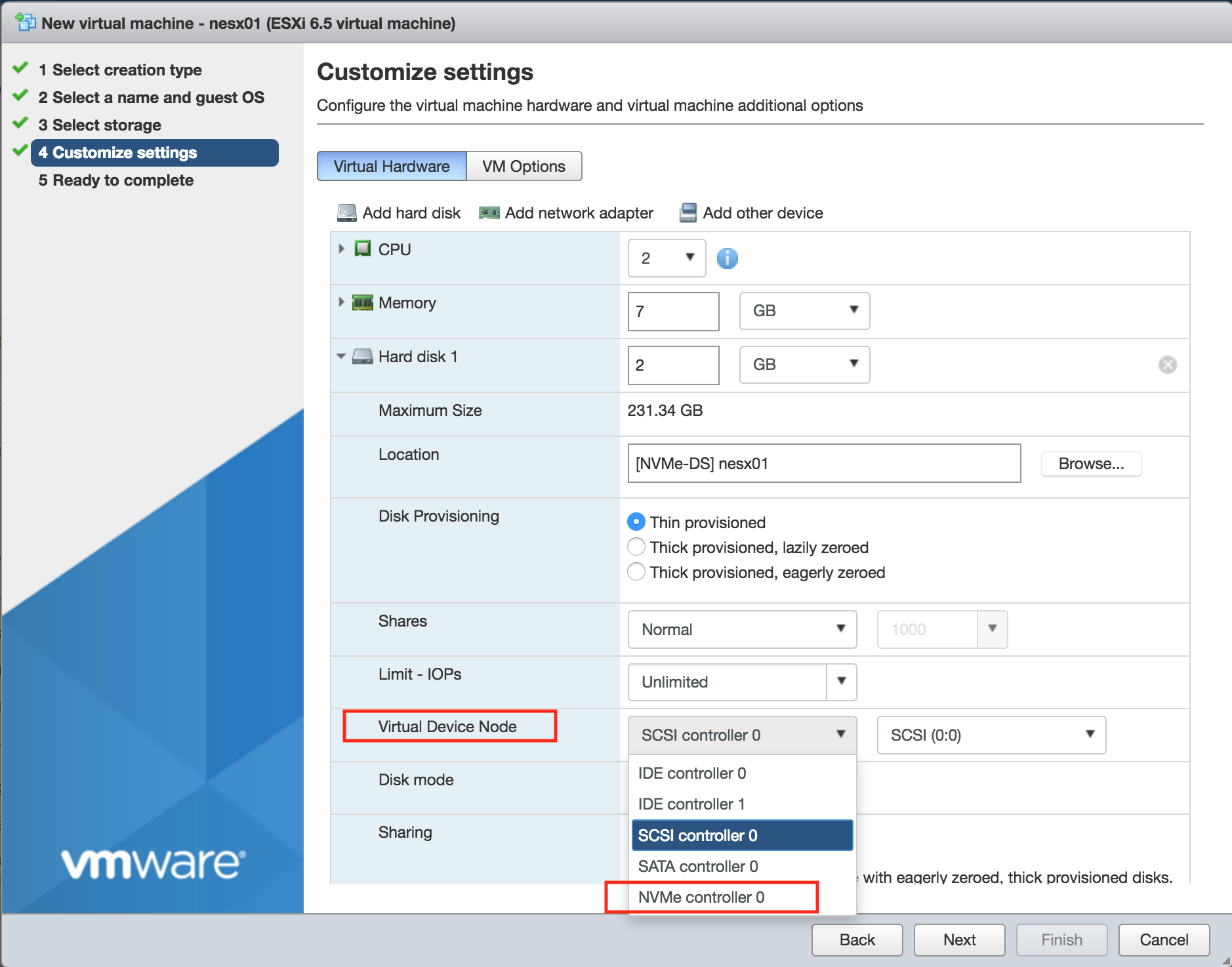Click the Memory size input field
Viewport: 1232px width, 967px height.
point(673,311)
